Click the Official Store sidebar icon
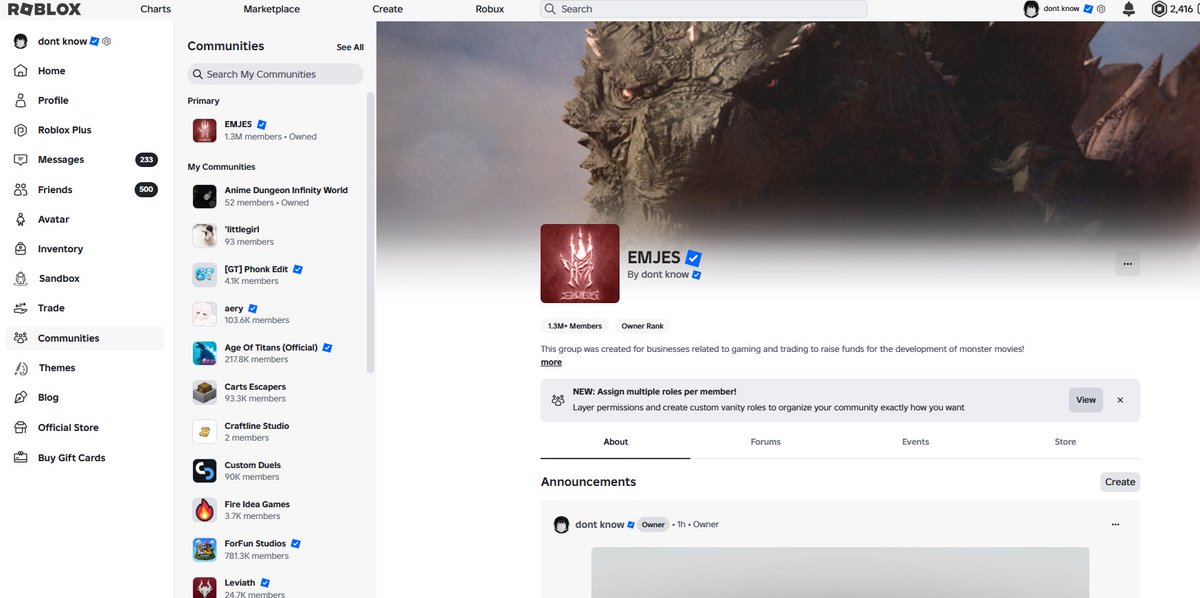Viewport: 1200px width, 598px height. tap(20, 427)
